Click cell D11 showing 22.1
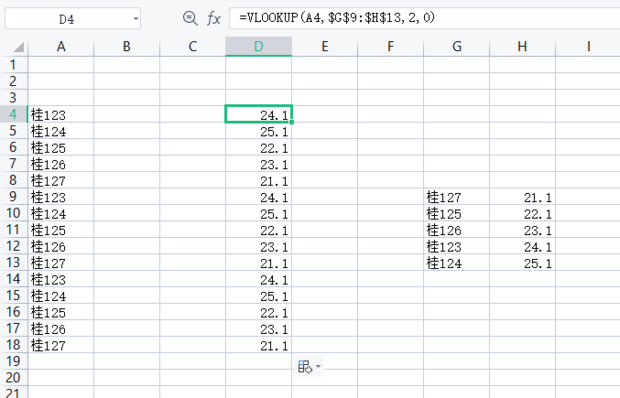 click(x=259, y=229)
